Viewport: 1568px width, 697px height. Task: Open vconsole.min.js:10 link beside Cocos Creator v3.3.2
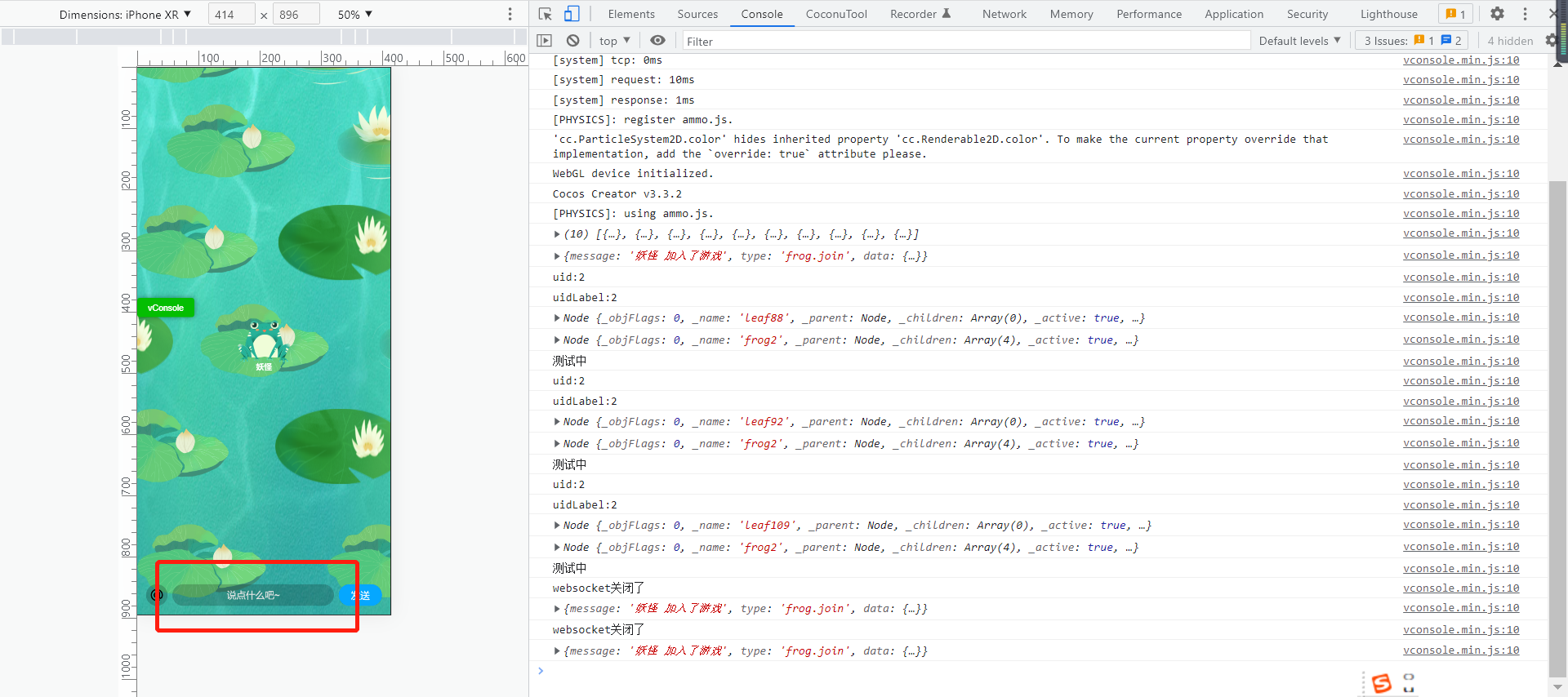1461,194
